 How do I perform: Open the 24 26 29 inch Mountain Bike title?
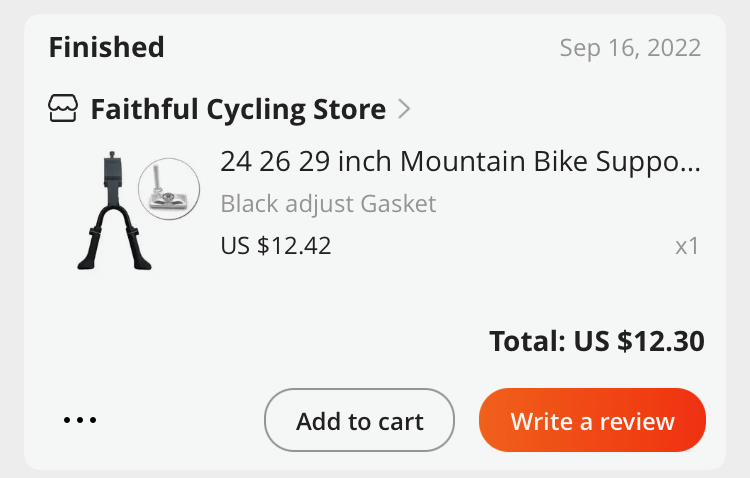click(460, 161)
